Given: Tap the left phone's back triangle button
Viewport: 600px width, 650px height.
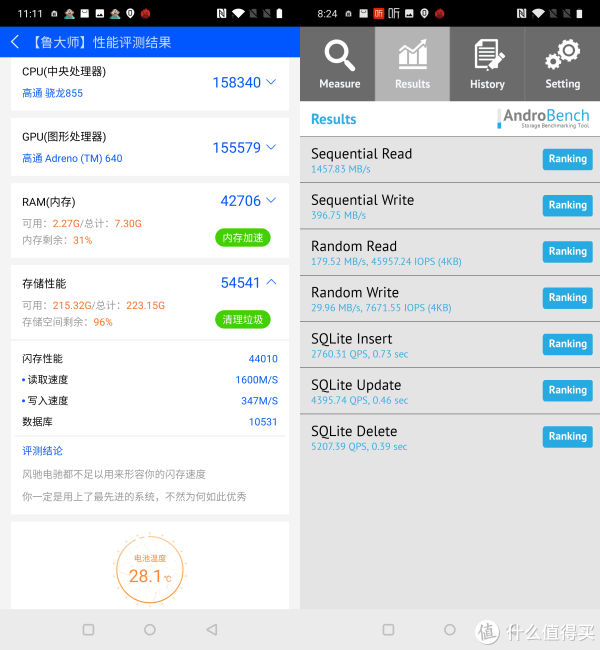Looking at the screenshot, I should [x=212, y=630].
